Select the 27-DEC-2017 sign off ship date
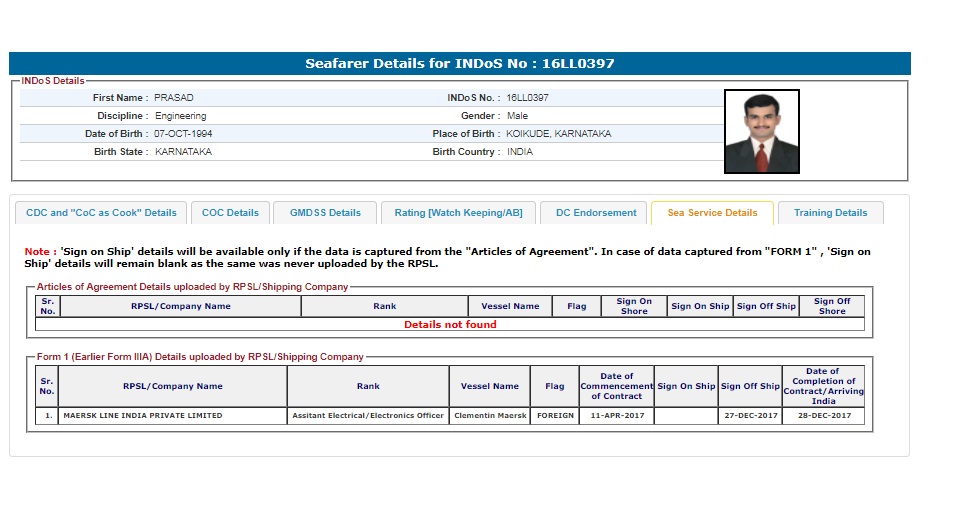This screenshot has width=965, height=506. pos(749,416)
